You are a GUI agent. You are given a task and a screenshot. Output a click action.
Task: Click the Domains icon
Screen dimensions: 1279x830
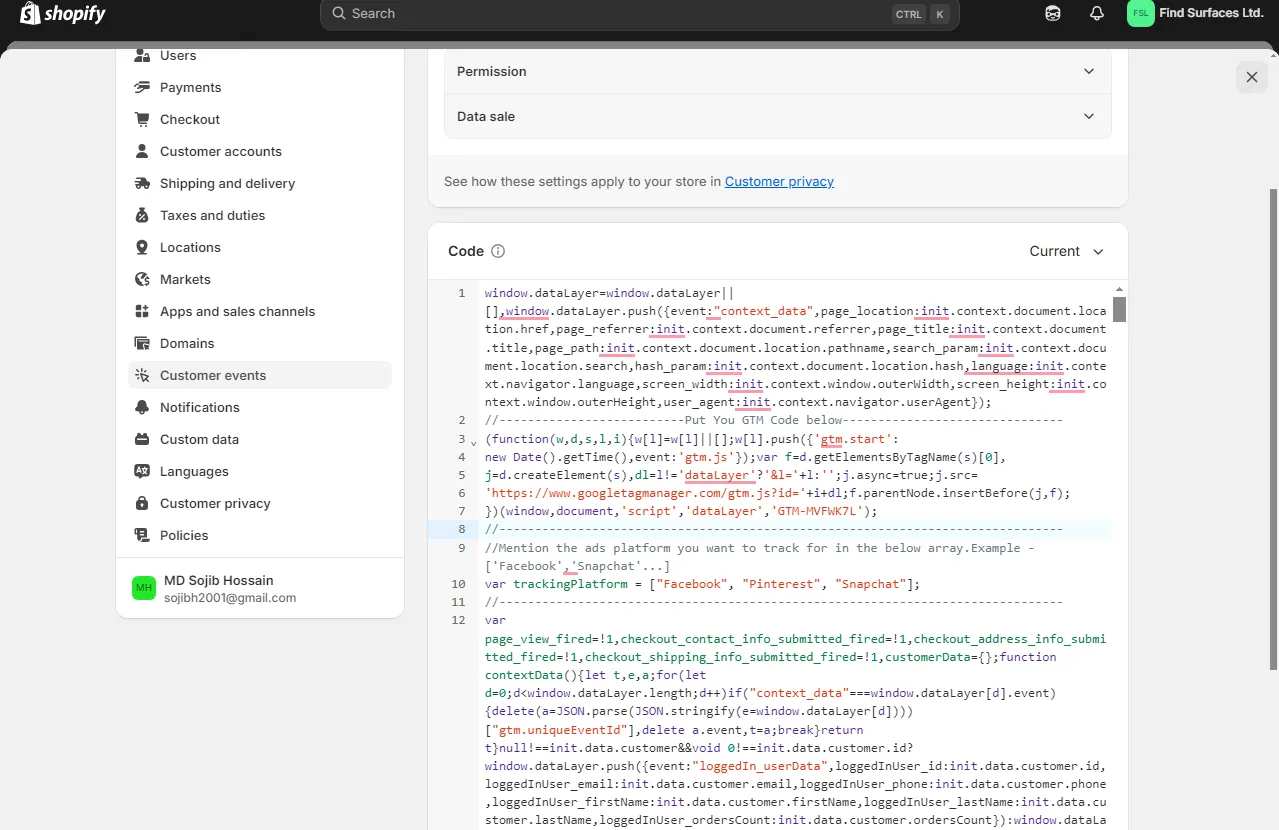click(142, 343)
